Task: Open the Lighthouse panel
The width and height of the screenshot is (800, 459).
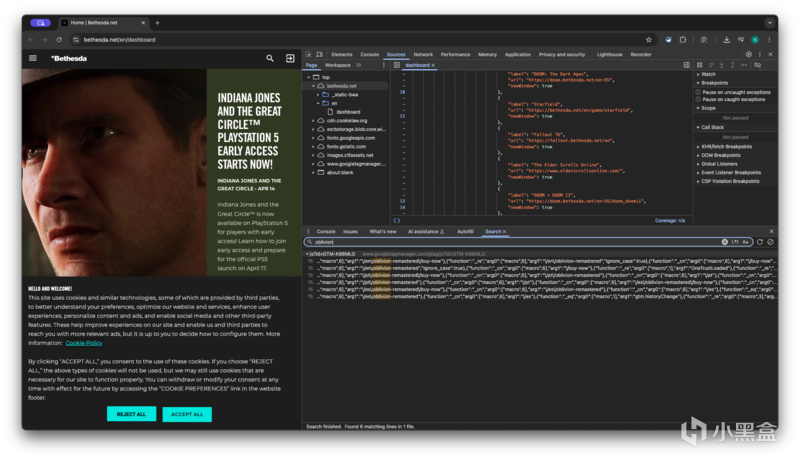Action: pos(610,55)
